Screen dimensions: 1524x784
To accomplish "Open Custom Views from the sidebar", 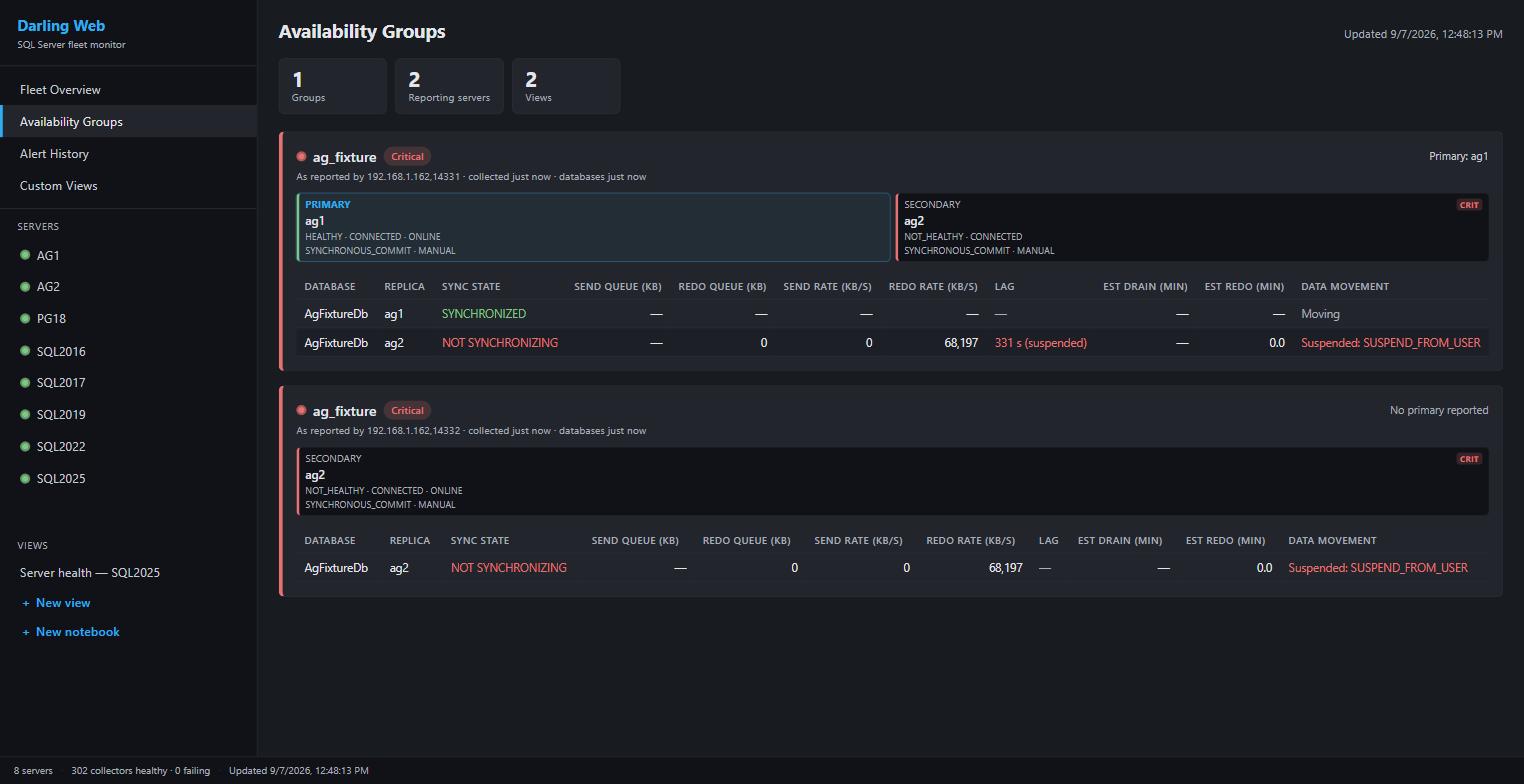I will tap(128, 185).
